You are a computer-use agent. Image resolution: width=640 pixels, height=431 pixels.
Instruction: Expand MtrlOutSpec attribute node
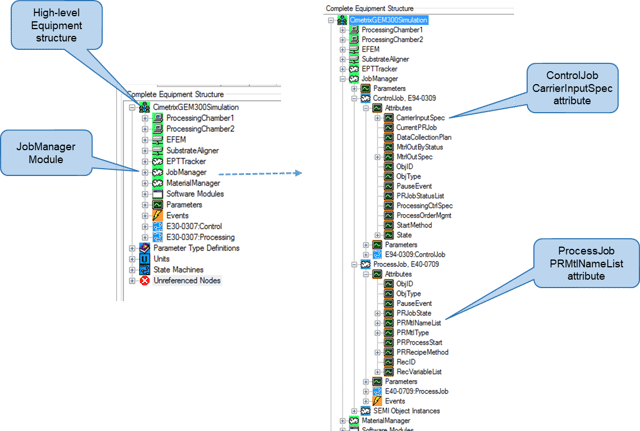[378, 157]
